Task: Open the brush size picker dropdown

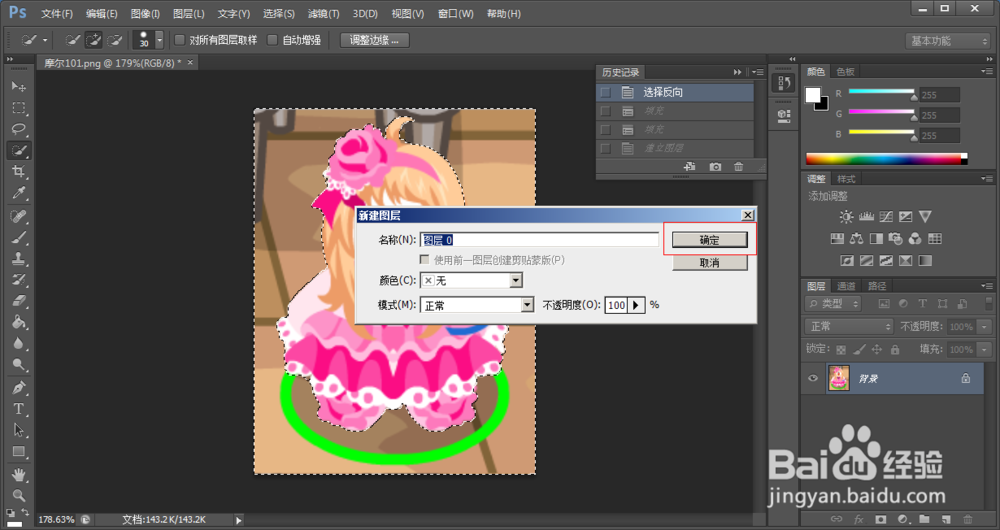Action: point(159,40)
